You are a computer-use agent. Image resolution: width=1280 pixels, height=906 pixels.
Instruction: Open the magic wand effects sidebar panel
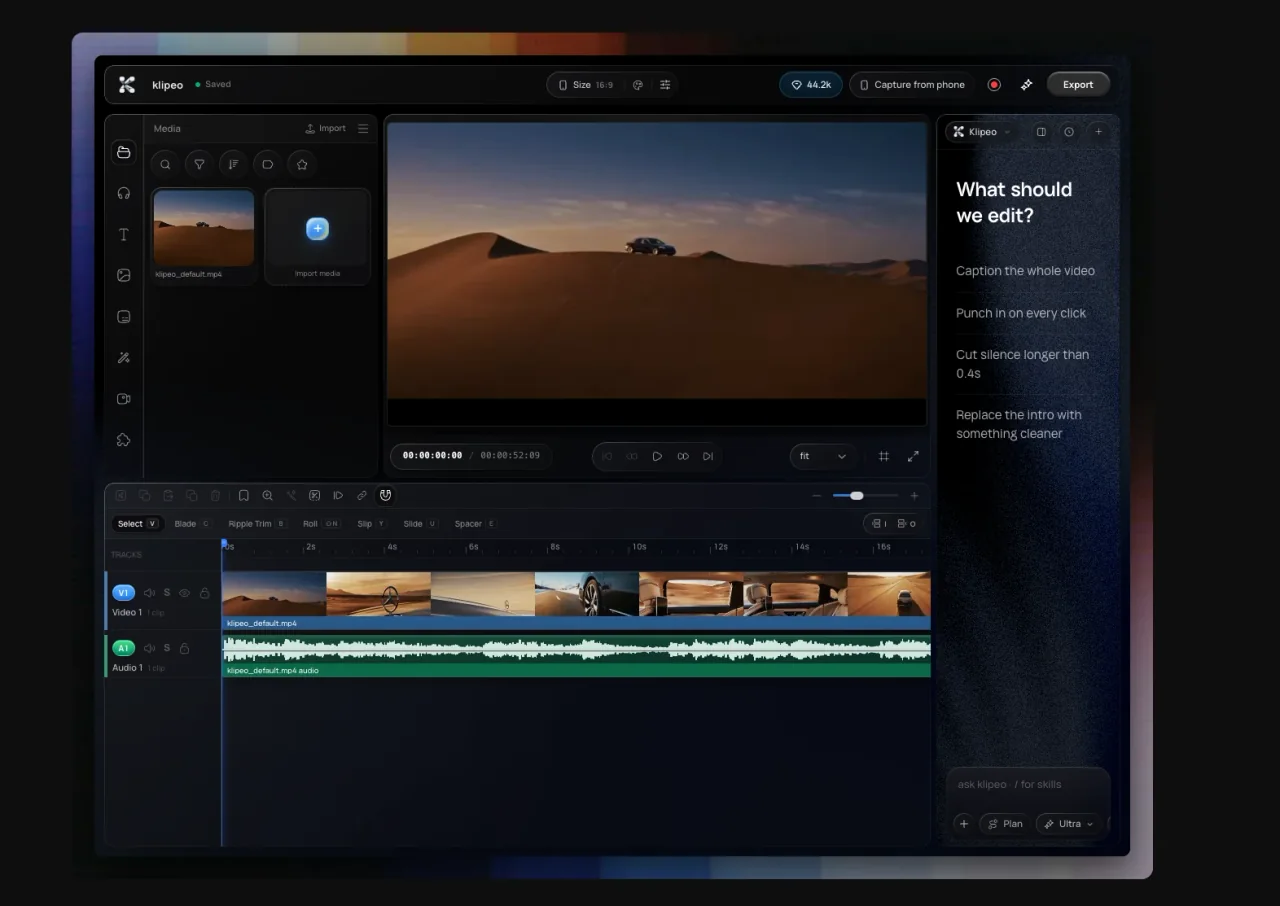124,357
